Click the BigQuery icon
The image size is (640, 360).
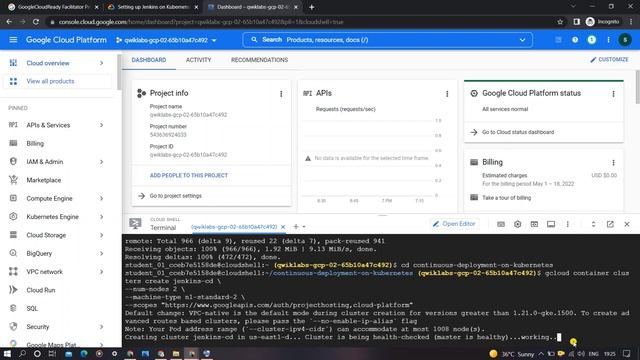pos(13,253)
